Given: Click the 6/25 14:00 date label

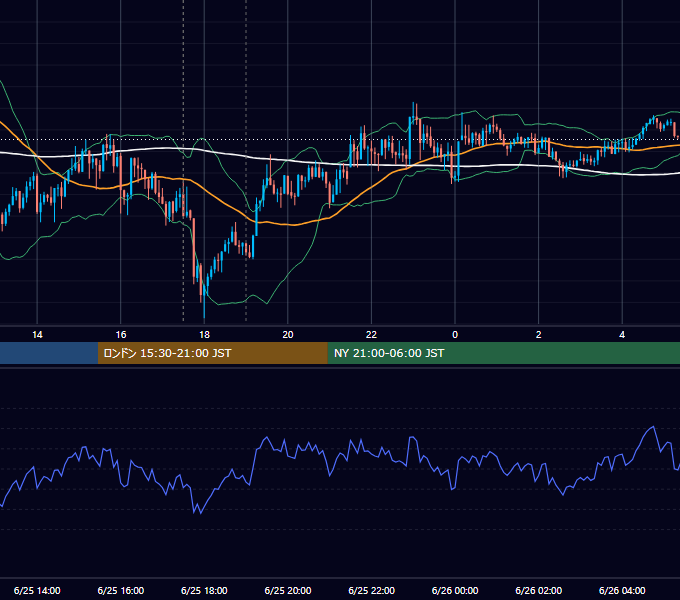Looking at the screenshot, I should pos(37,590).
